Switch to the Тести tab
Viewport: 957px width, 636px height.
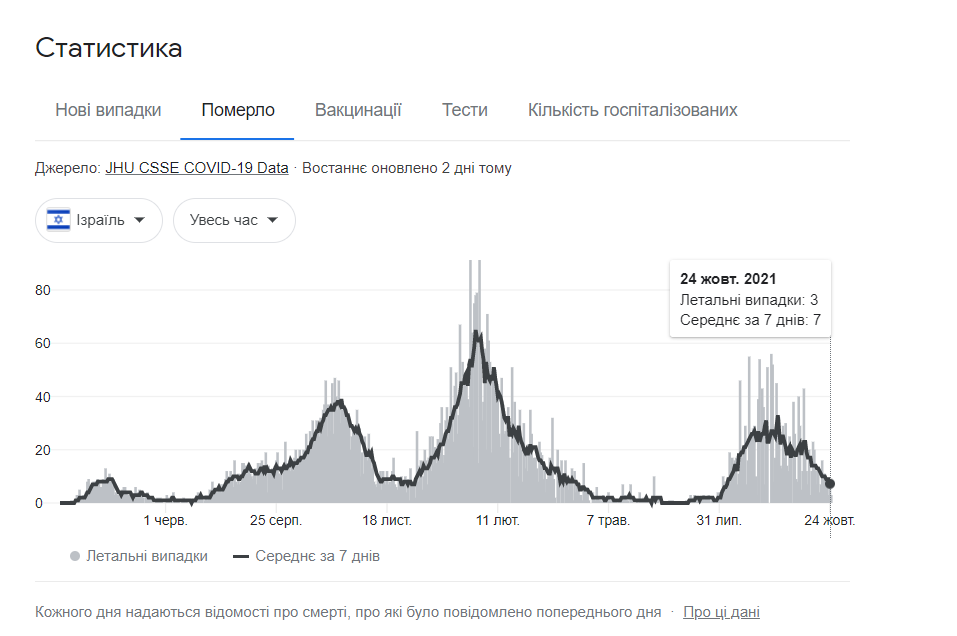[464, 110]
